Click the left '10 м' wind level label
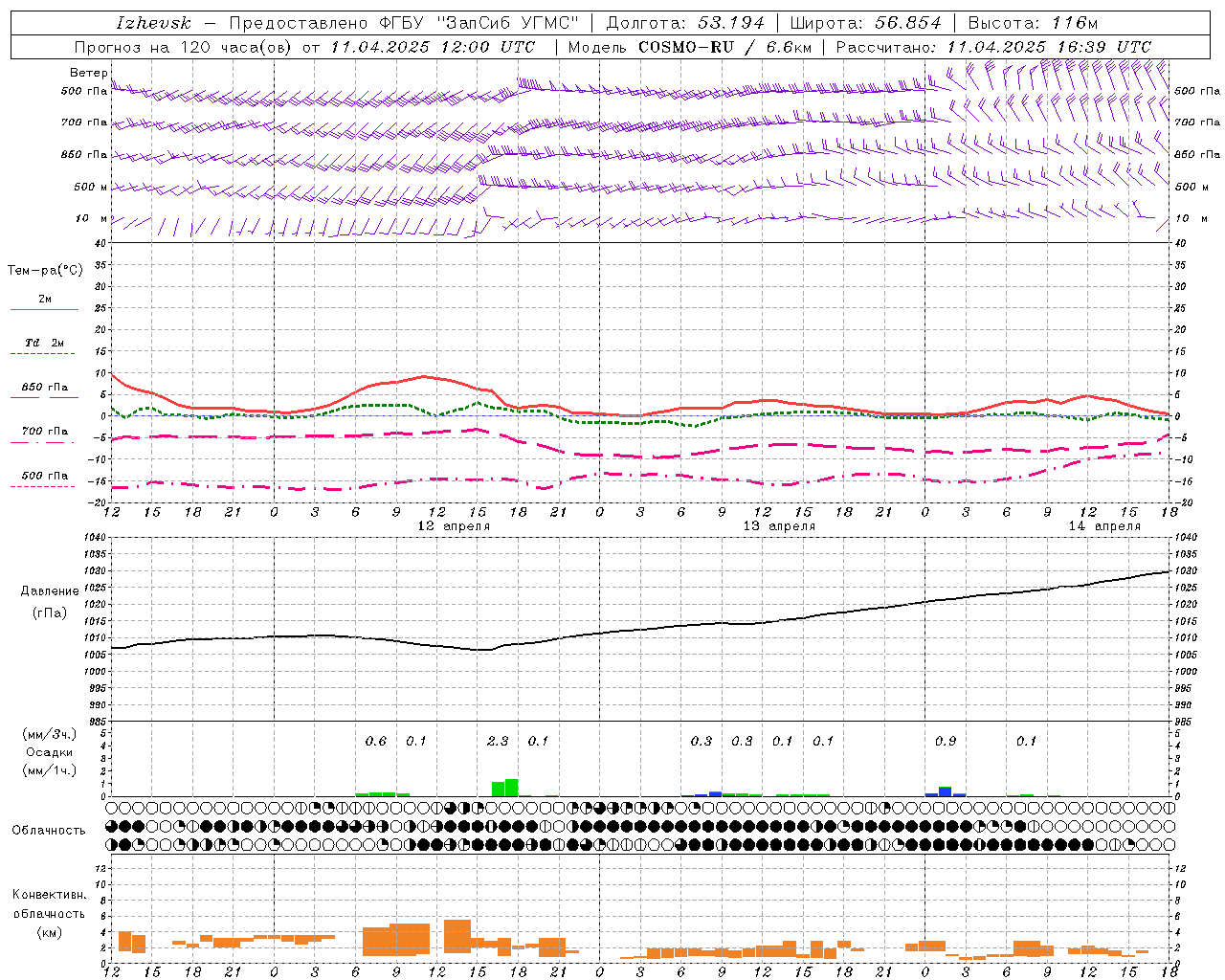 pyautogui.click(x=91, y=219)
